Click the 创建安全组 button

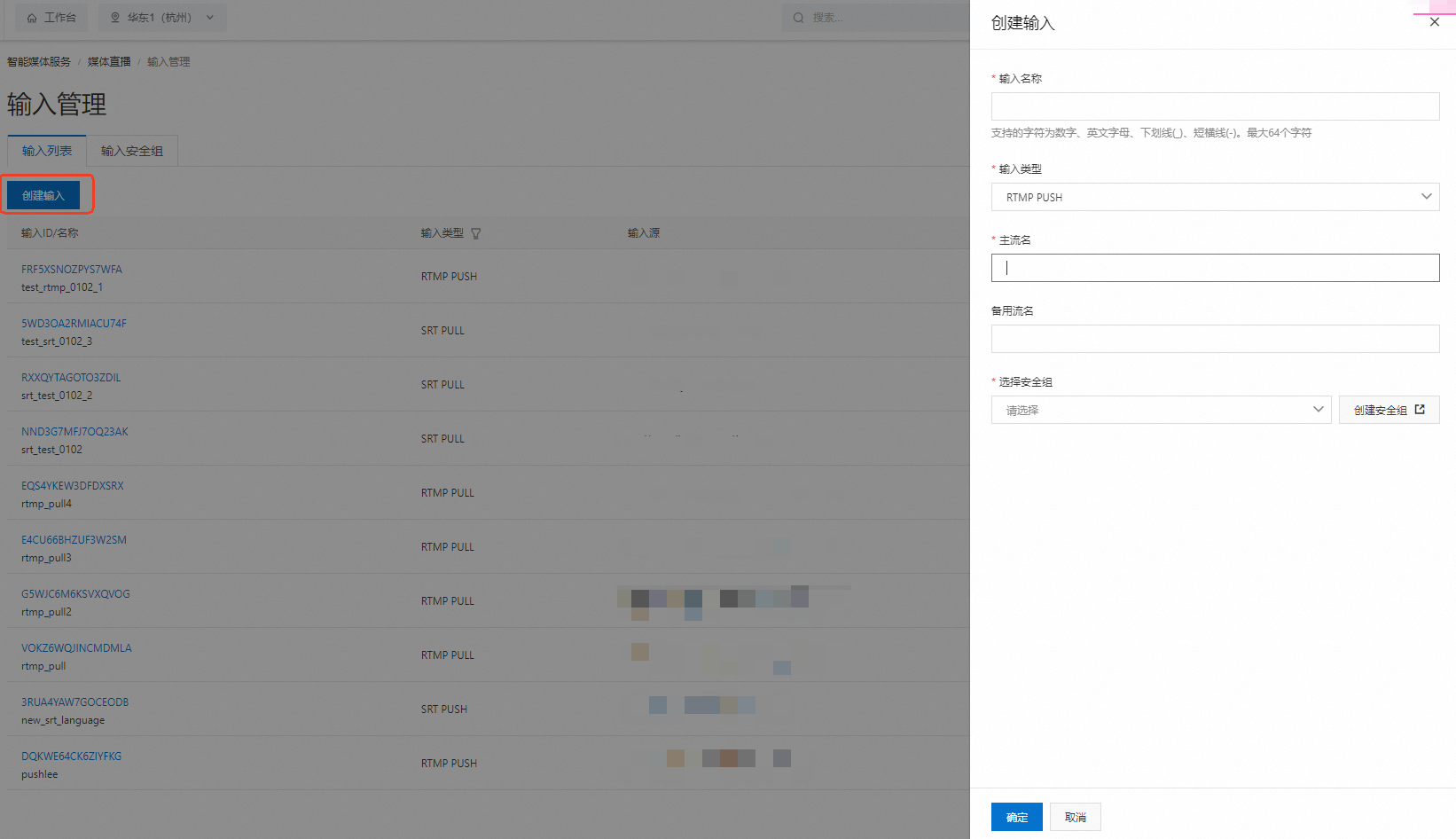tap(1389, 410)
